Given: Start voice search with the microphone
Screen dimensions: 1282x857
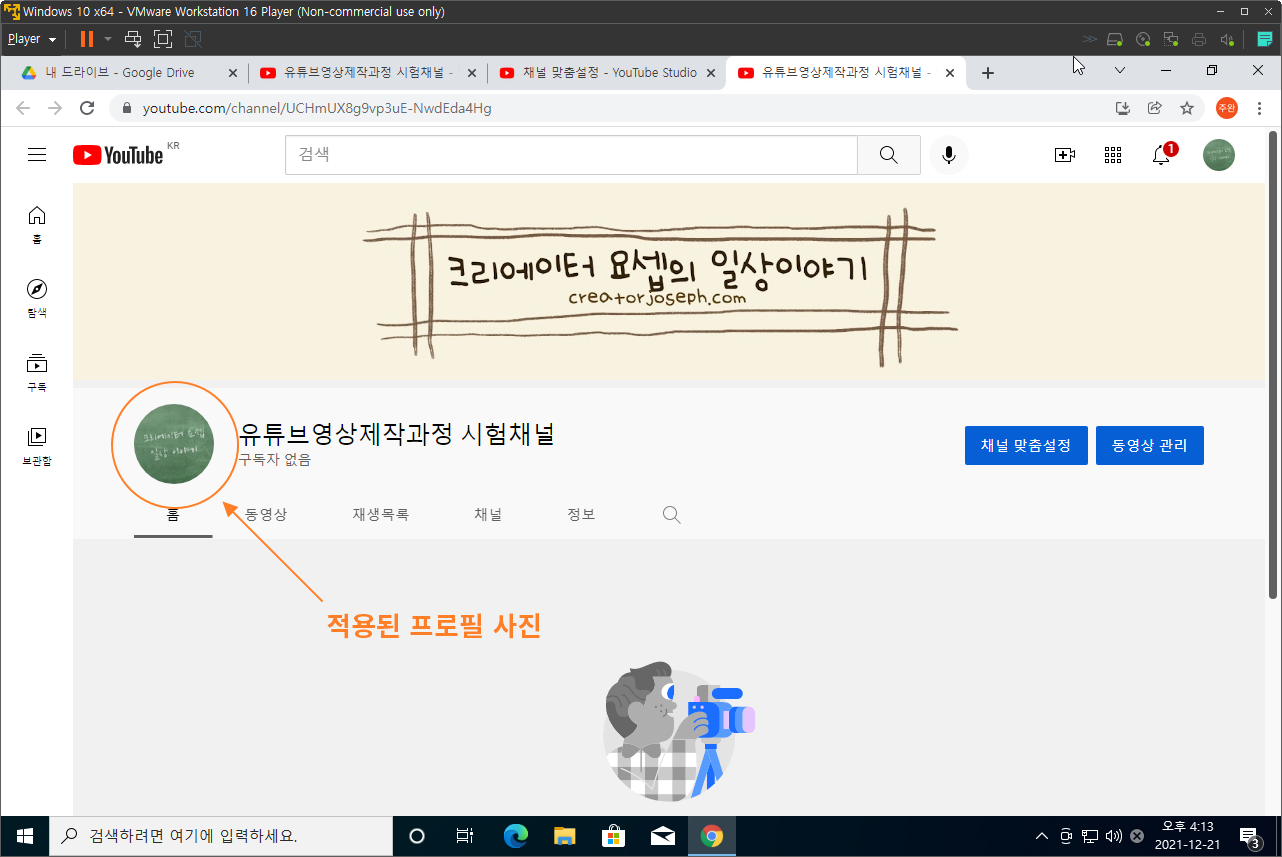Looking at the screenshot, I should tap(949, 155).
